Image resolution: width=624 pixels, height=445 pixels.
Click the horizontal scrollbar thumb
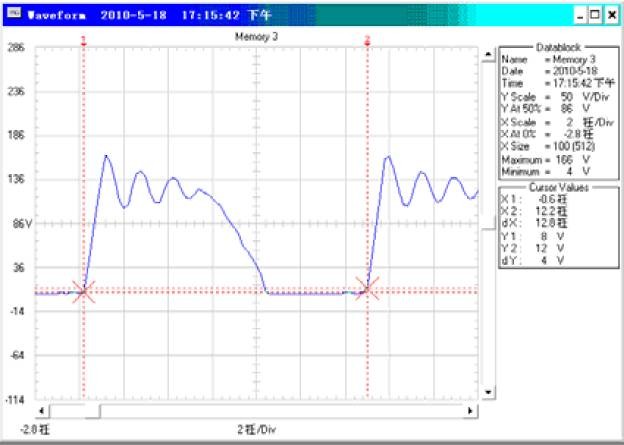(75, 411)
